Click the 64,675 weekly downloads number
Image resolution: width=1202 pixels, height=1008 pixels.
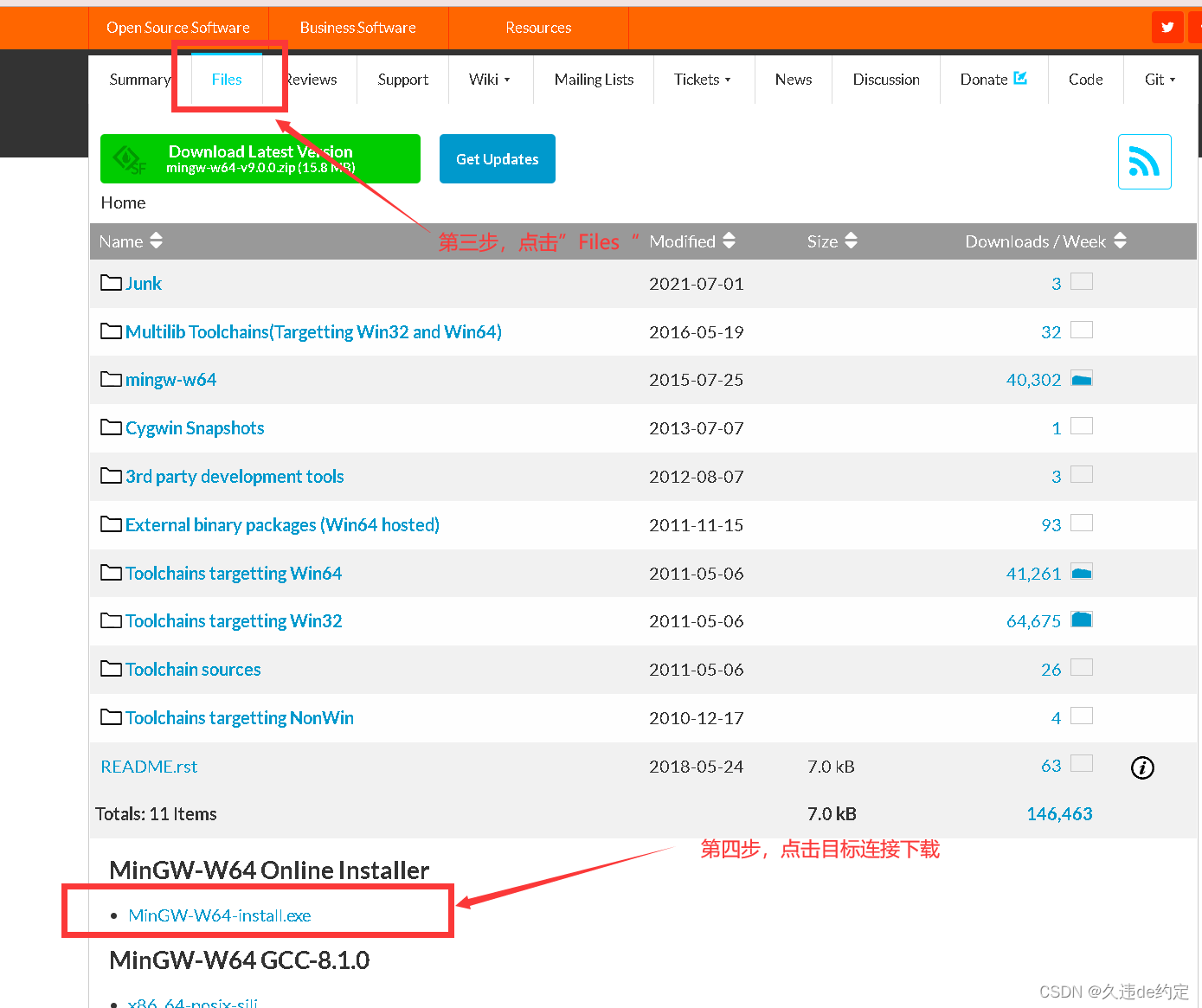[x=1033, y=621]
